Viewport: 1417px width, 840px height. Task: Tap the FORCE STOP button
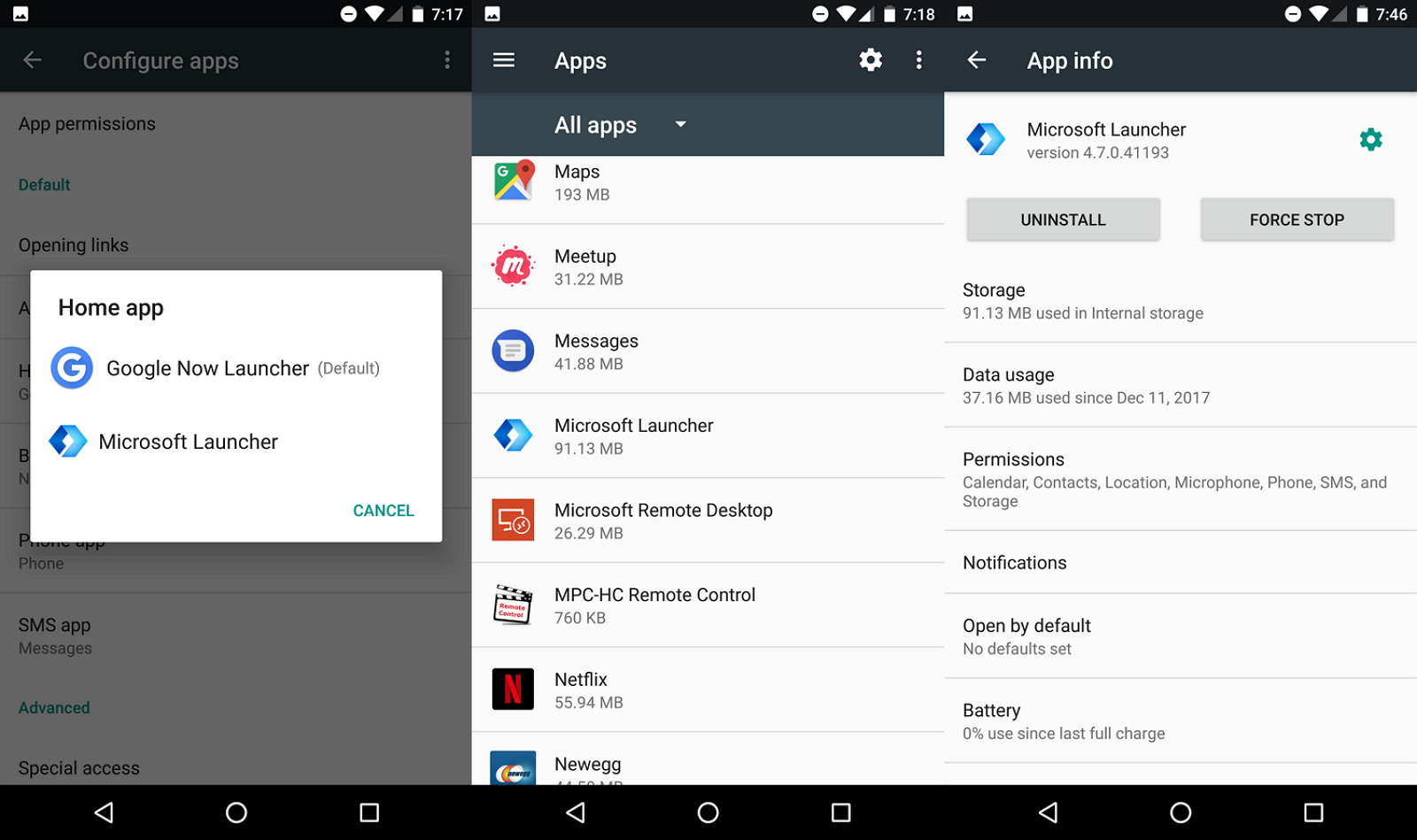(x=1297, y=220)
